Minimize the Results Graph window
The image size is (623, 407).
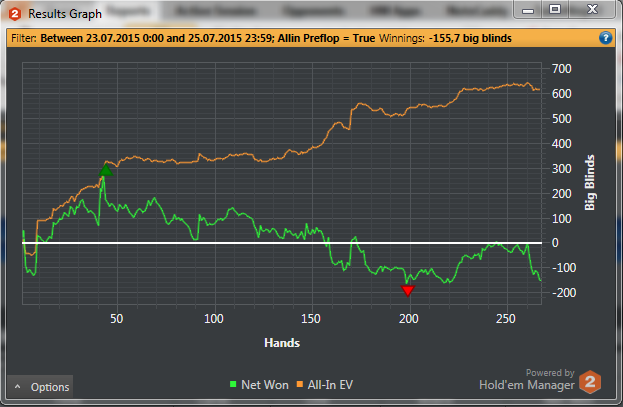(528, 10)
